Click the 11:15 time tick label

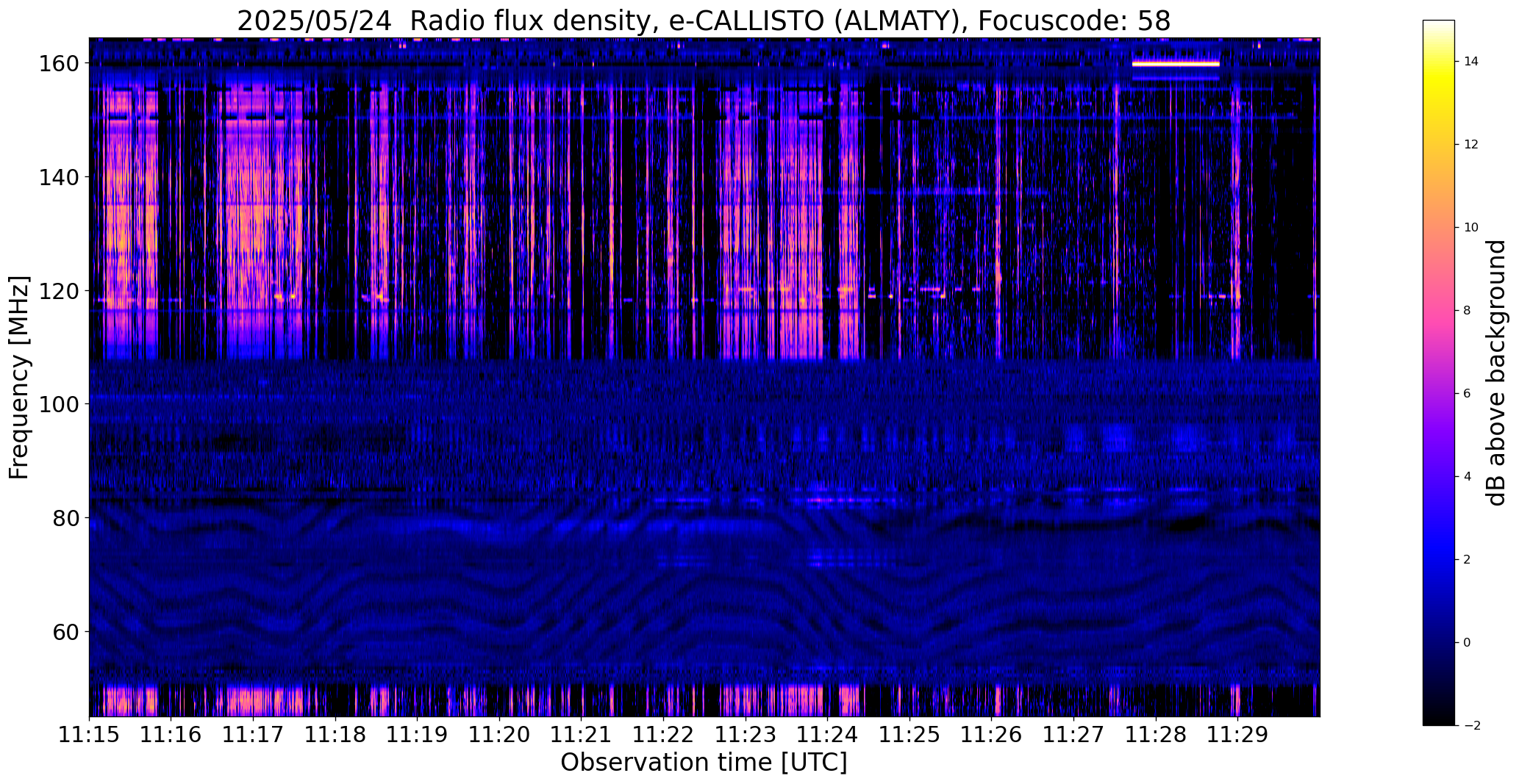point(90,735)
